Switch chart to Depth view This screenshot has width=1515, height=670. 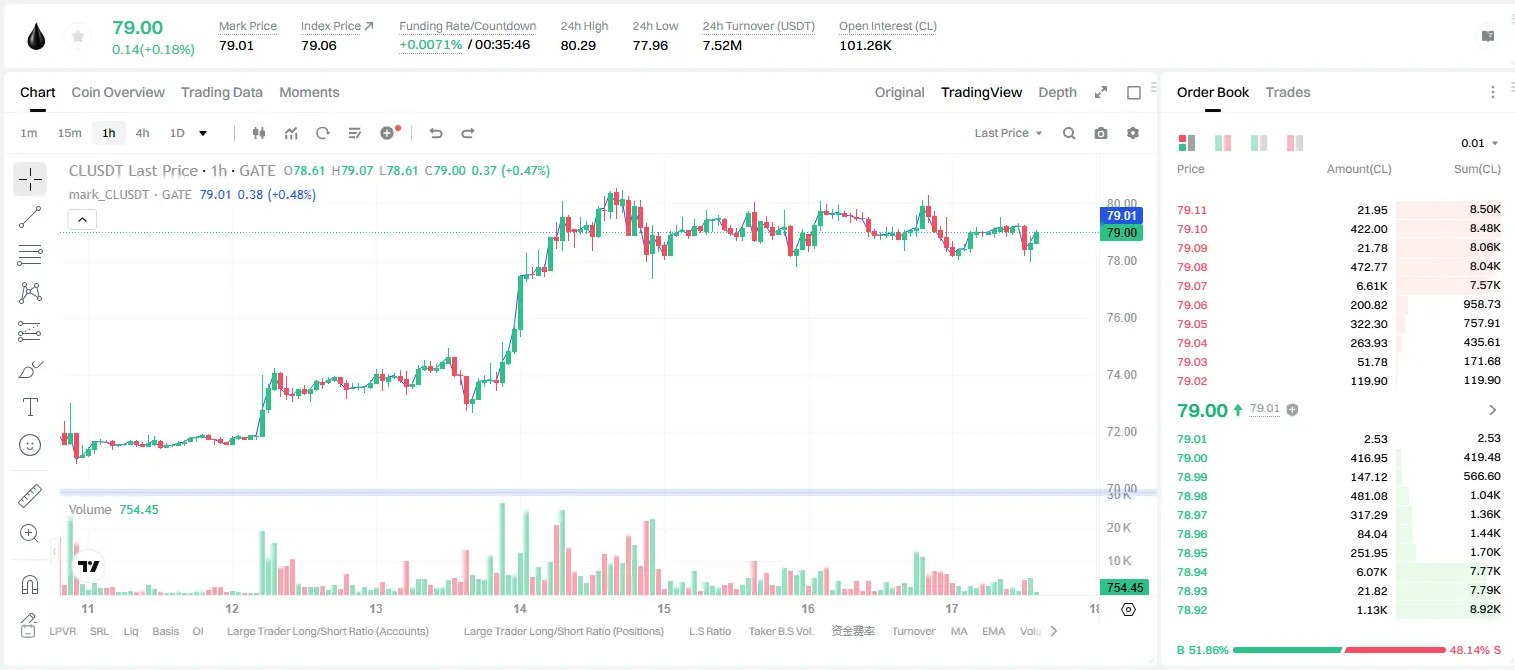(x=1057, y=92)
